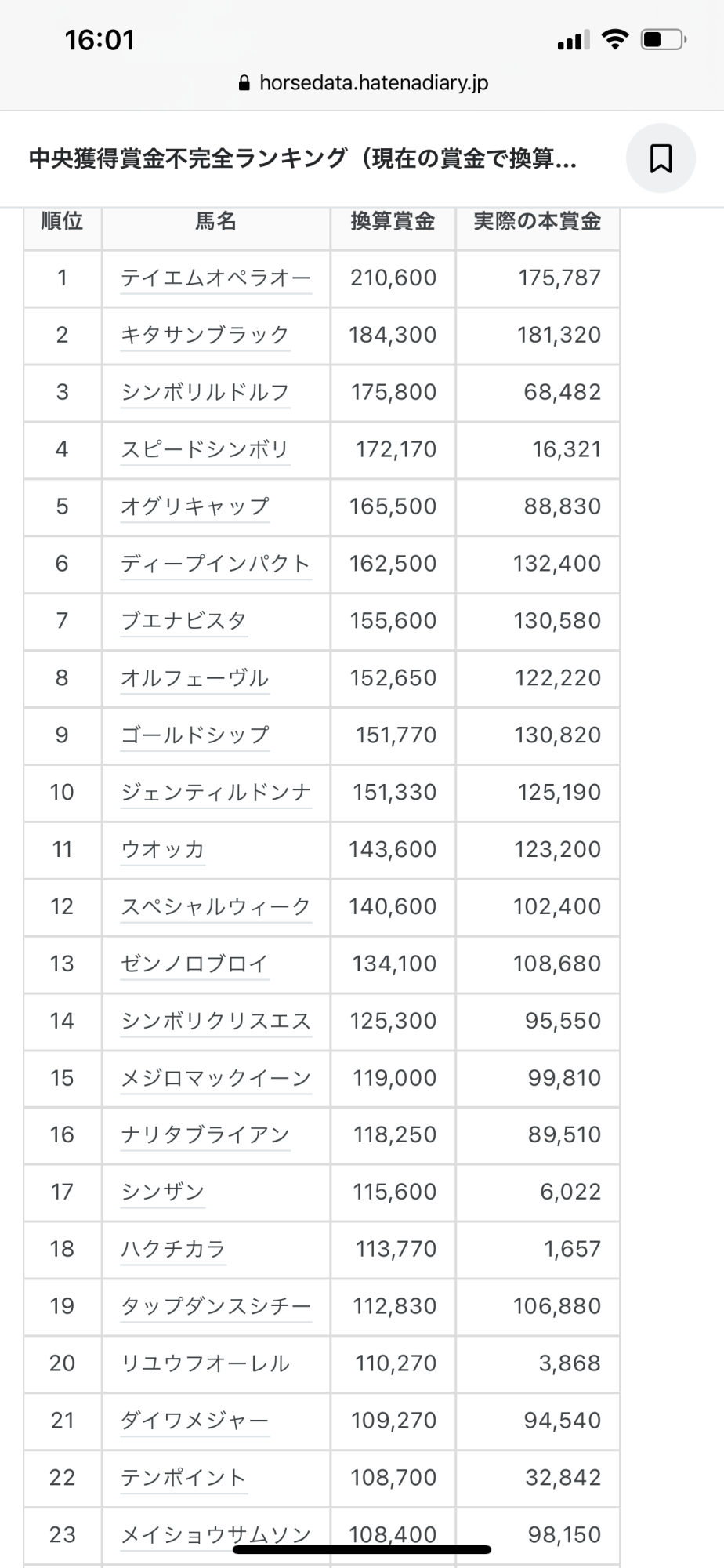This screenshot has width=724, height=1568.
Task: Open the ゴールドシップ link
Action: (194, 736)
